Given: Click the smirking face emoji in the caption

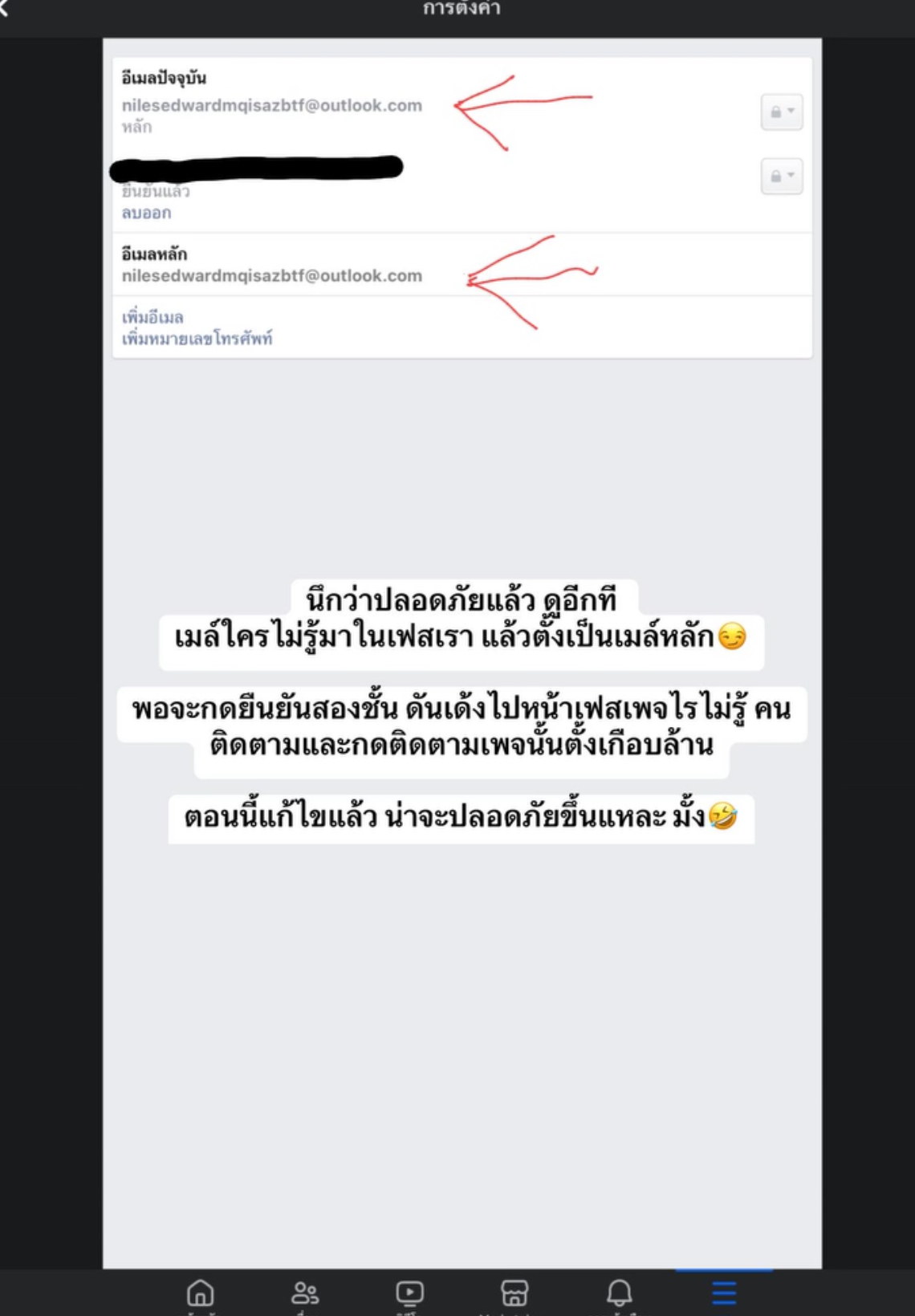Looking at the screenshot, I should pos(732,637).
